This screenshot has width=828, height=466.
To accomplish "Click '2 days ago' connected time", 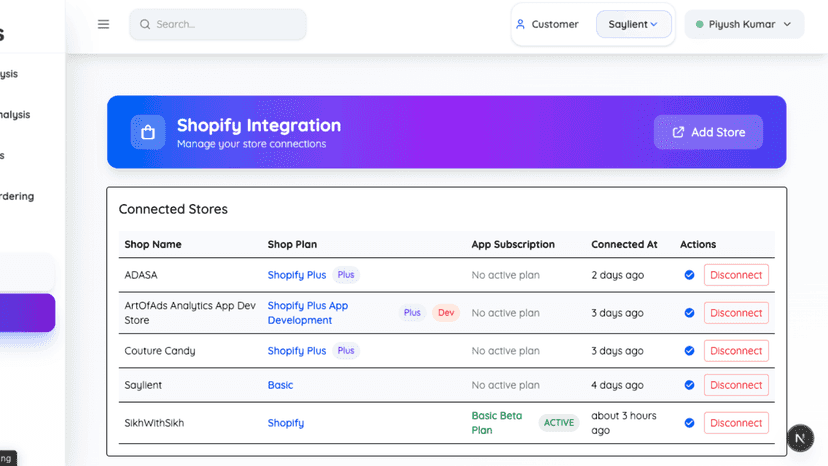I will coord(617,275).
